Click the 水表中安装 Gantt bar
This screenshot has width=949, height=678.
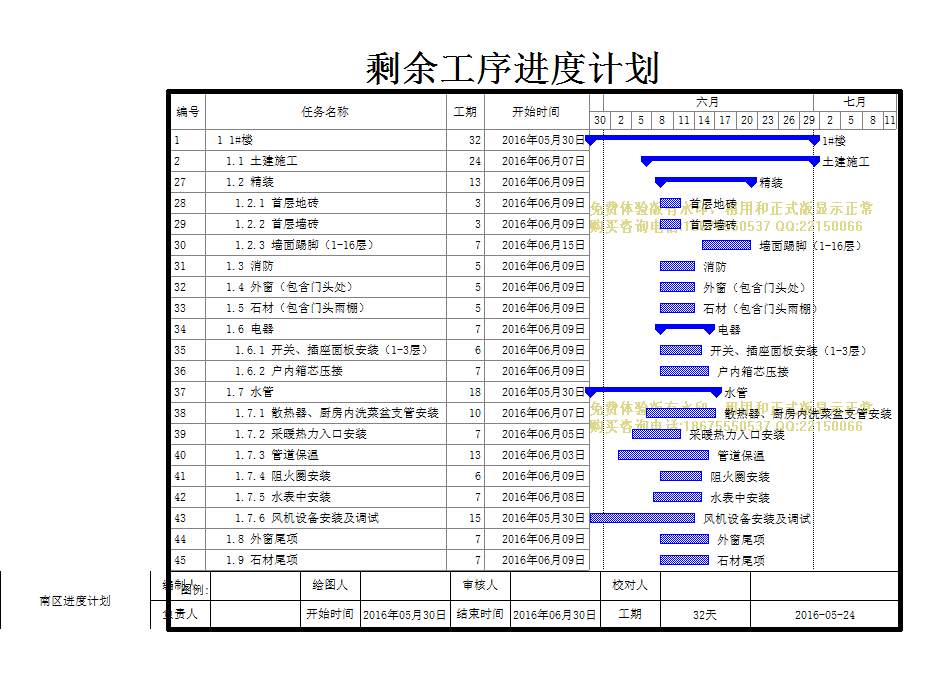677,497
